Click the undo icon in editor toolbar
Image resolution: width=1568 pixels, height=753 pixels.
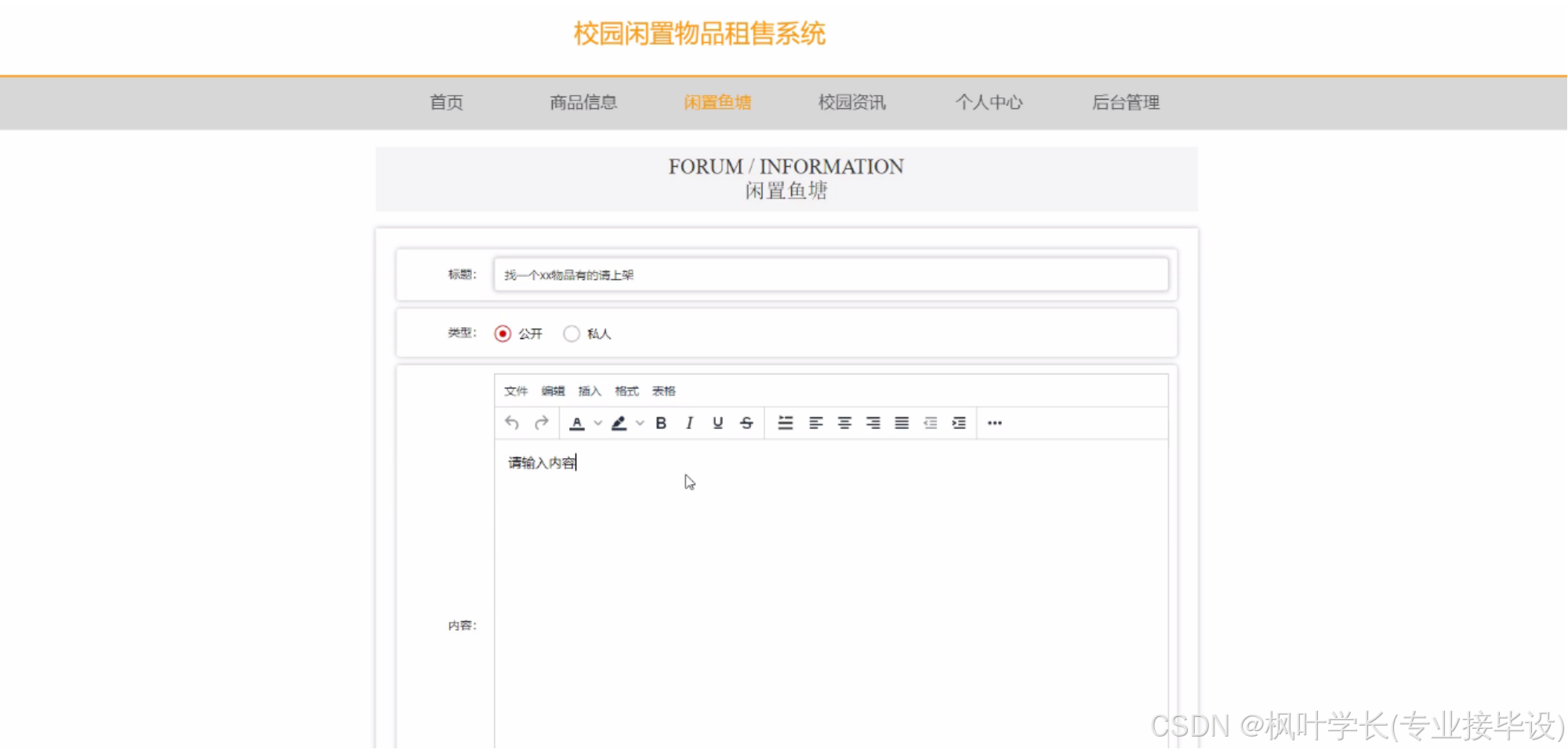click(x=512, y=423)
